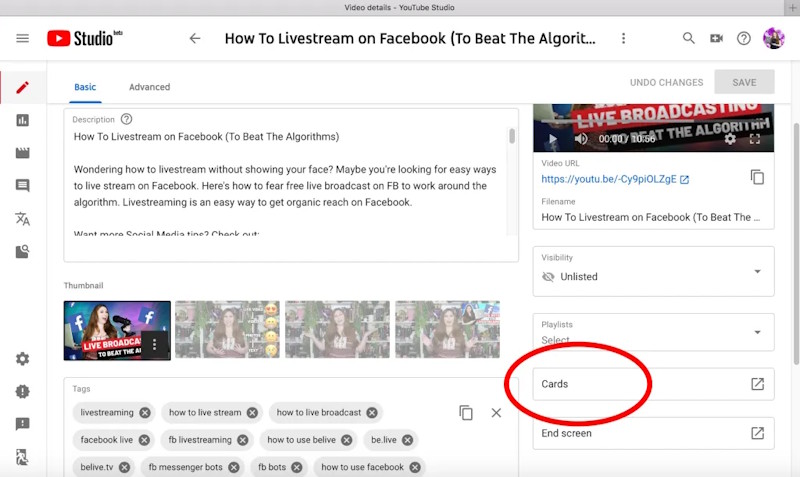The image size is (800, 477).
Task: Play the video preview
Action: (553, 139)
